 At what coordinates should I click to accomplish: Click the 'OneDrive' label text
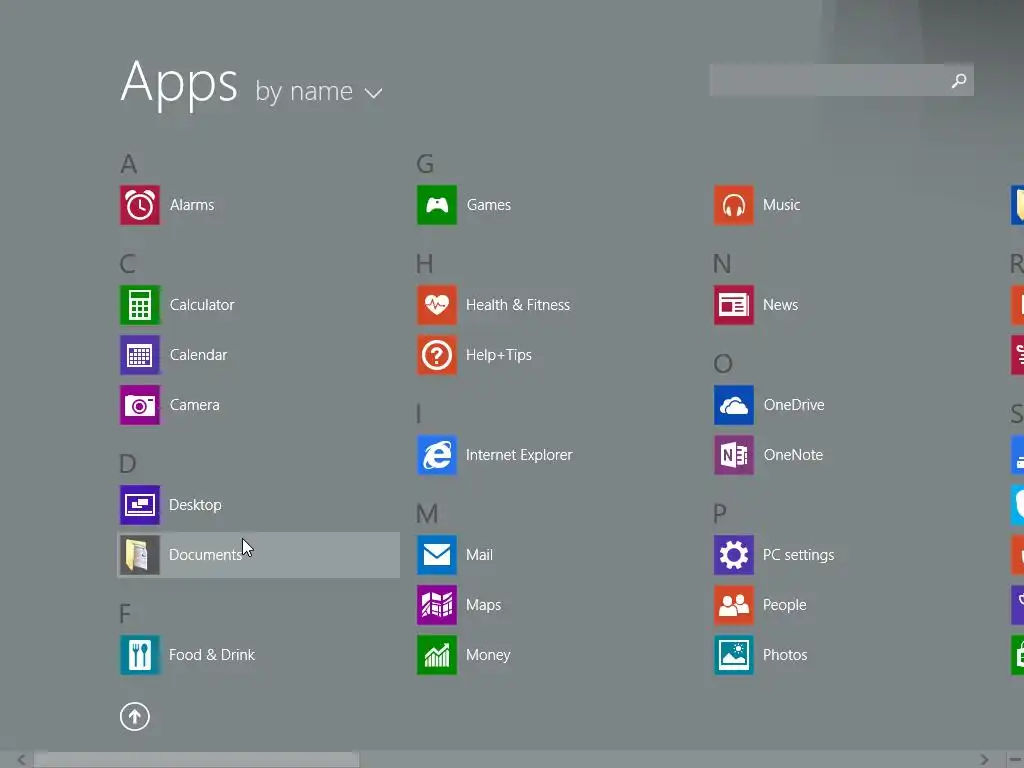click(x=794, y=405)
